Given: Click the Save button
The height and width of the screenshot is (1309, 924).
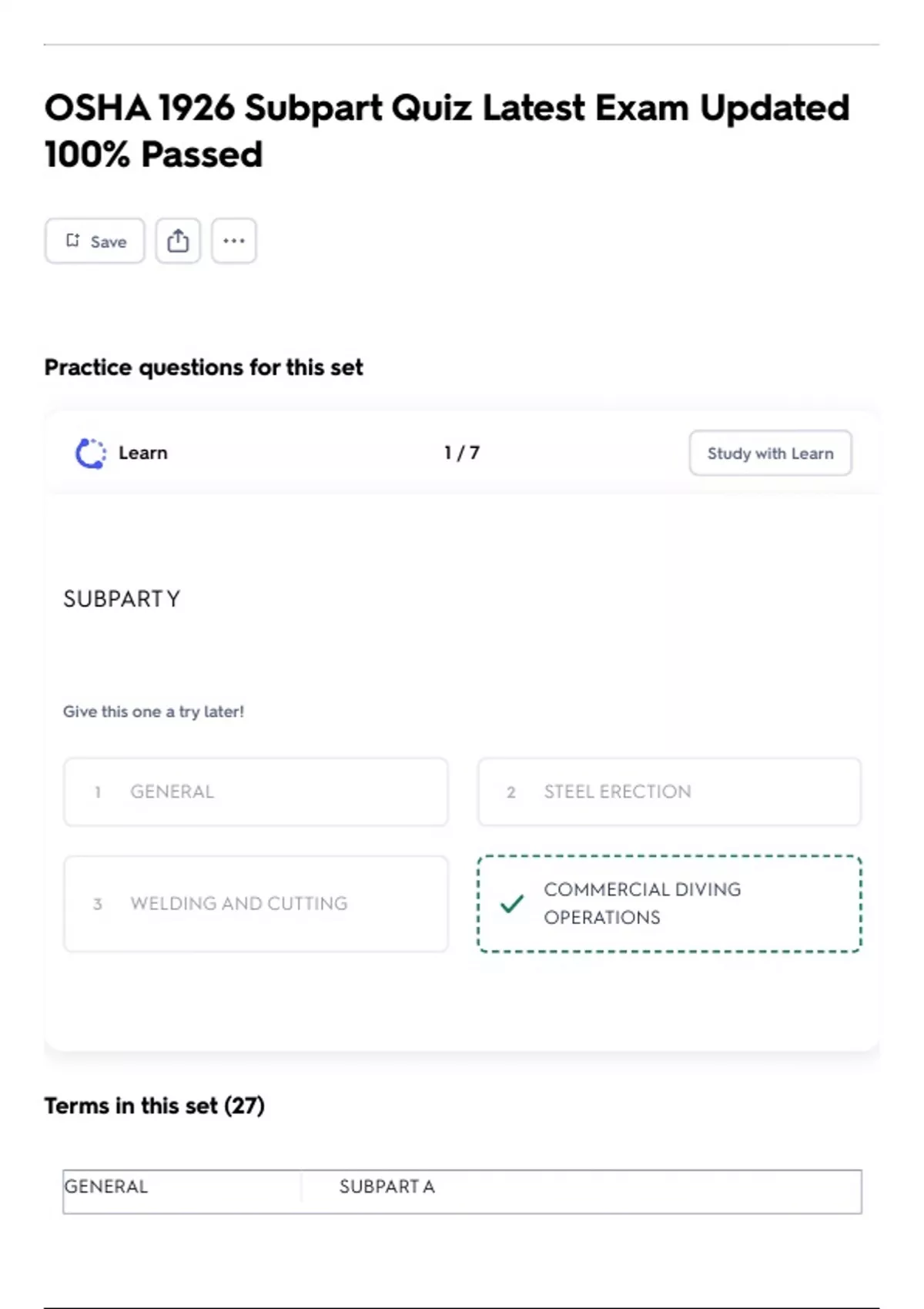Looking at the screenshot, I should pos(95,241).
